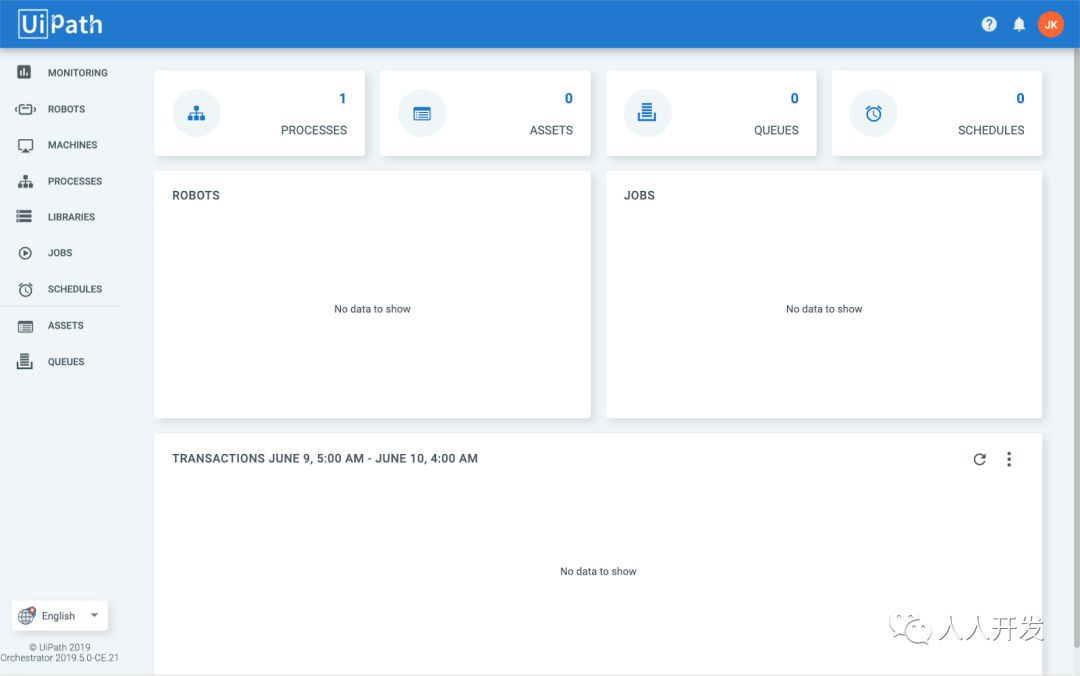1080x676 pixels.
Task: Click the Transactions date range heading
Action: pos(325,459)
